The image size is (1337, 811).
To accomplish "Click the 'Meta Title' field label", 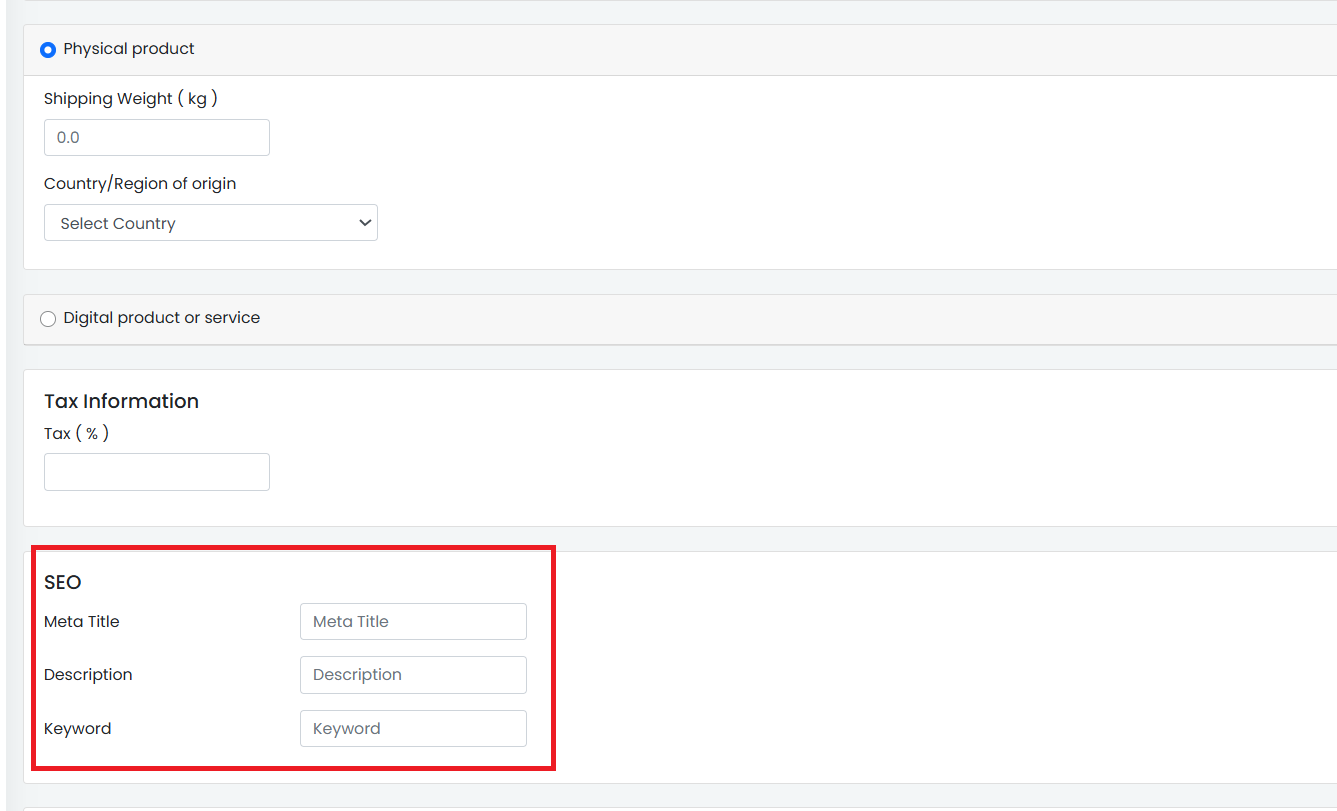I will tap(82, 621).
